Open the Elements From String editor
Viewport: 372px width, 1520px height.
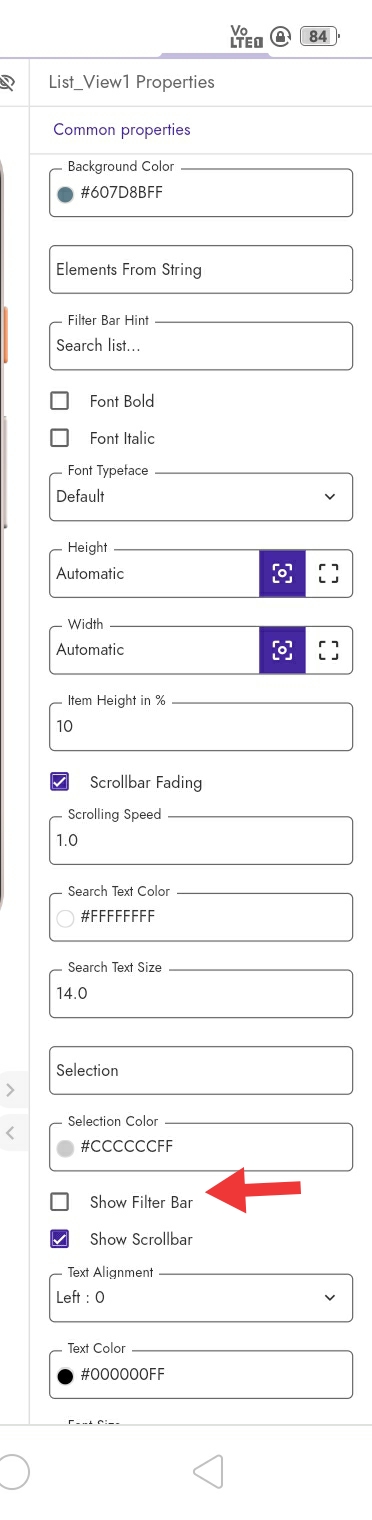(x=201, y=269)
